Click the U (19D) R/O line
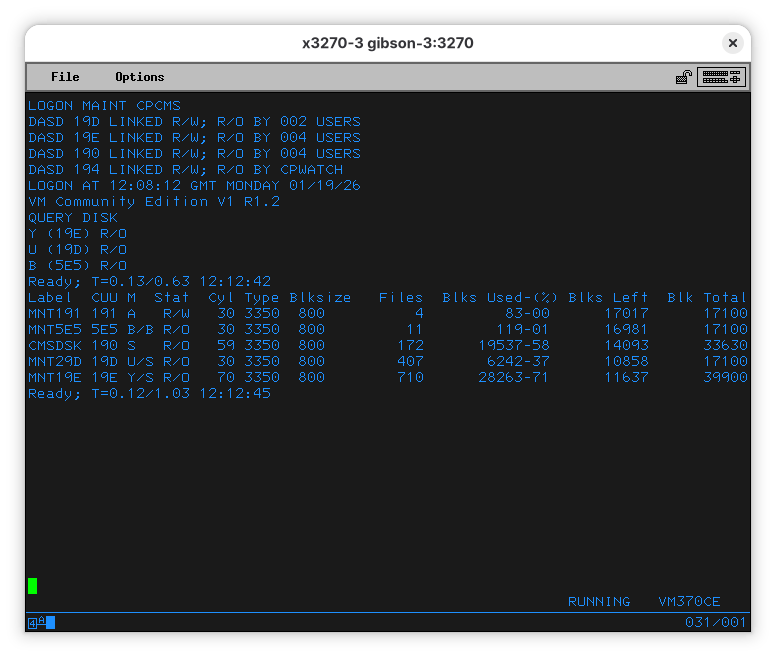 pyautogui.click(x=77, y=249)
